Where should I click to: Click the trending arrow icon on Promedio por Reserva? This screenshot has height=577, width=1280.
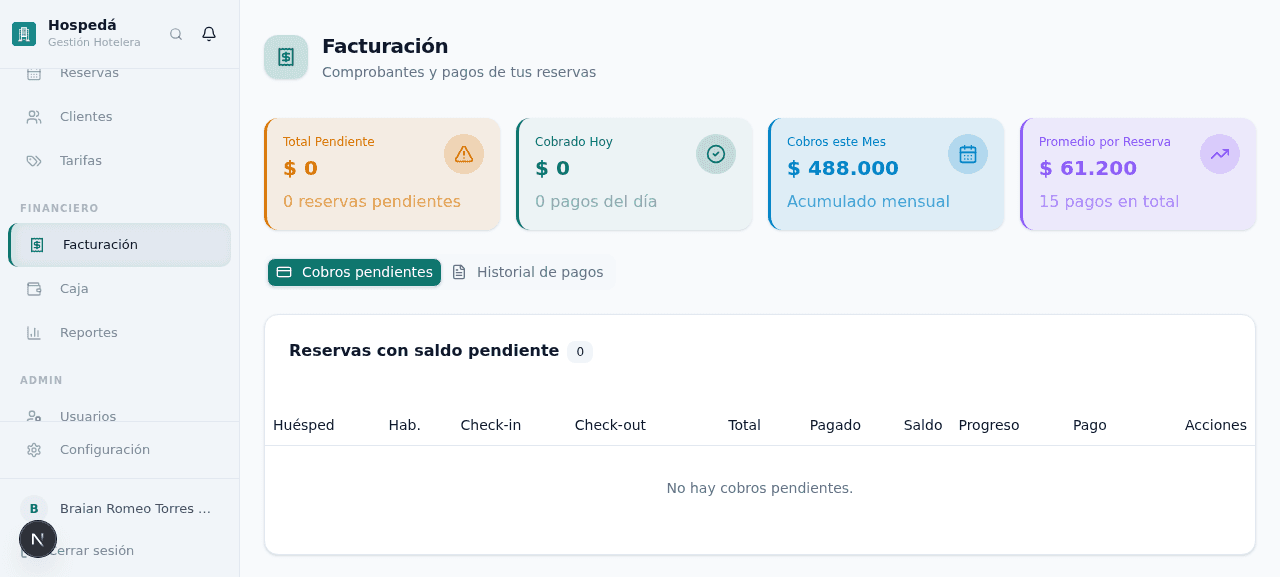click(1220, 154)
